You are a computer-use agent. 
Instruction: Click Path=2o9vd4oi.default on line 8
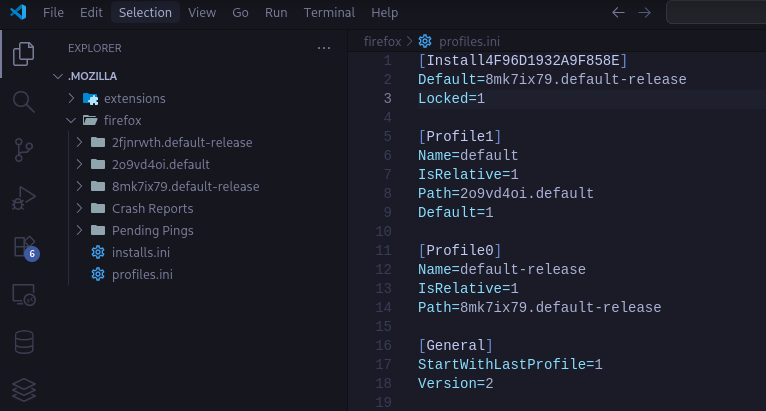506,194
